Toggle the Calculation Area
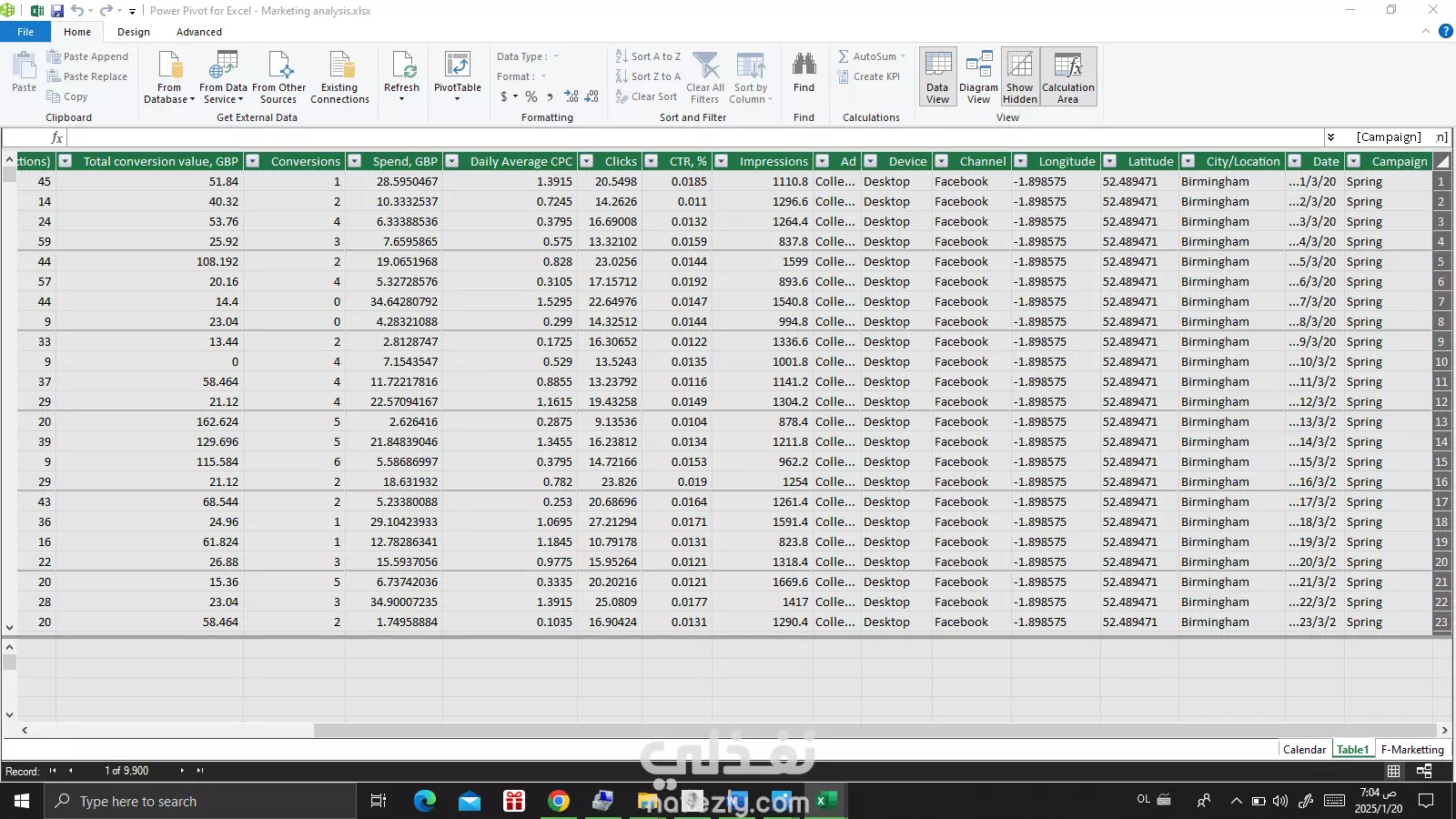 point(1068,77)
